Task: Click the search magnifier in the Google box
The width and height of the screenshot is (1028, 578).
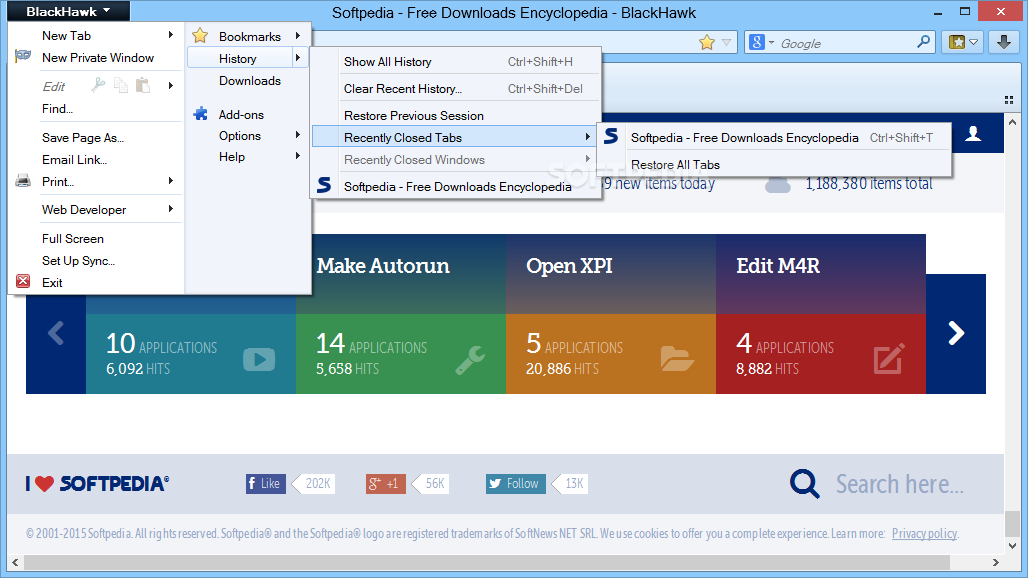Action: [x=923, y=42]
